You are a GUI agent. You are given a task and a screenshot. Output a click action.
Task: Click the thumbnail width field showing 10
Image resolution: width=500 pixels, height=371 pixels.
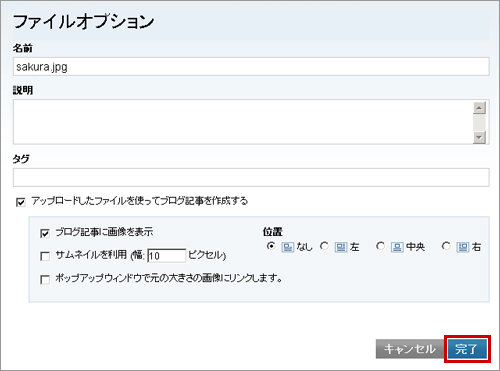tap(166, 256)
